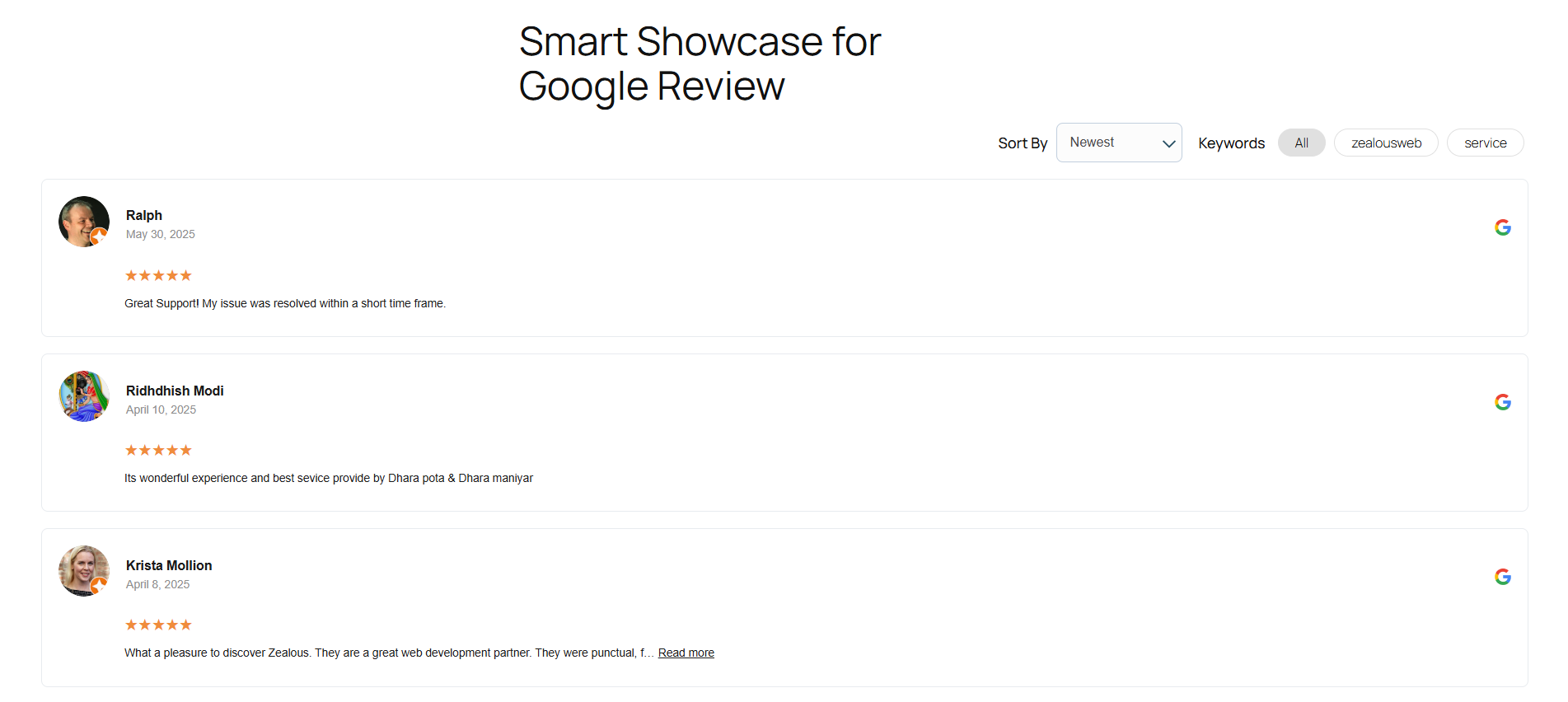
Task: Click the five-star rating on Ralph's review
Action: tap(158, 275)
